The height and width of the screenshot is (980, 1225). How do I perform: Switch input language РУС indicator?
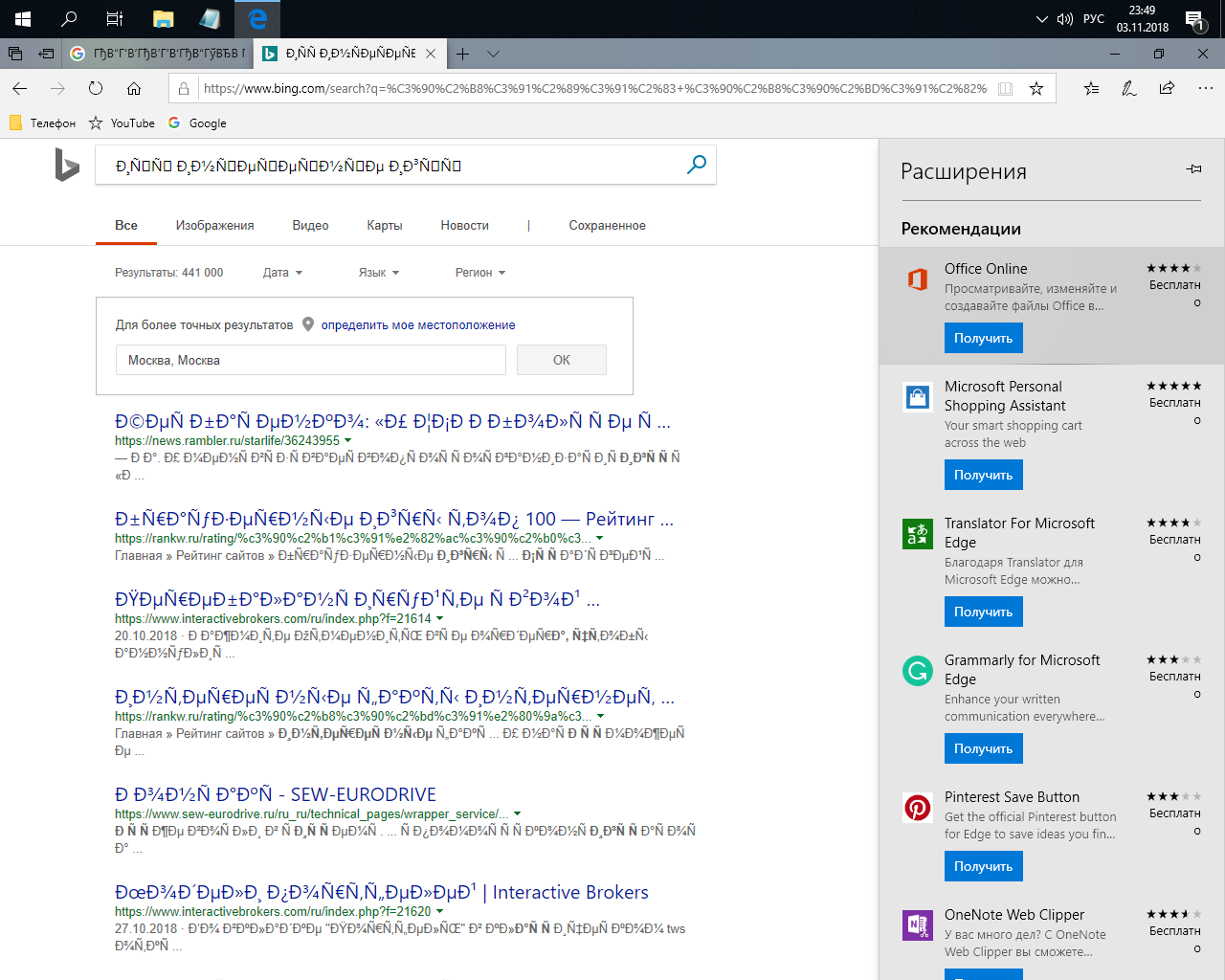pos(1094,18)
